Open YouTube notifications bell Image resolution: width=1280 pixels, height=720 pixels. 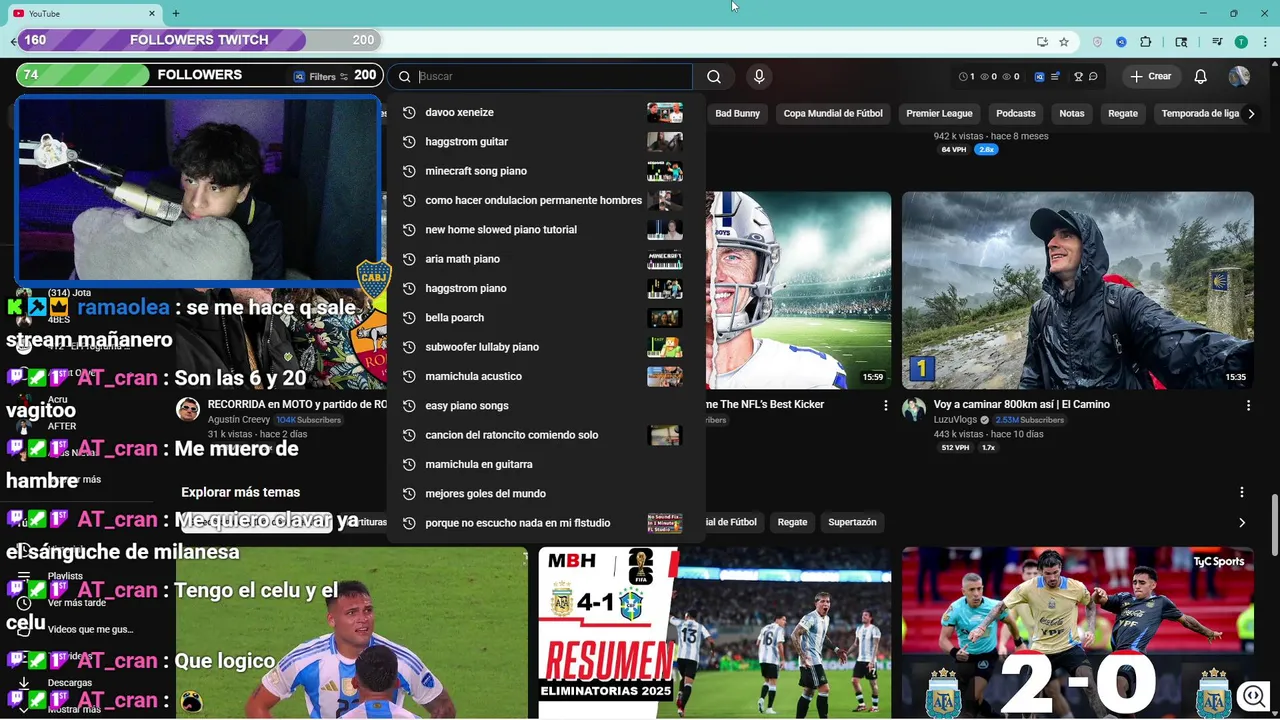tap(1201, 76)
